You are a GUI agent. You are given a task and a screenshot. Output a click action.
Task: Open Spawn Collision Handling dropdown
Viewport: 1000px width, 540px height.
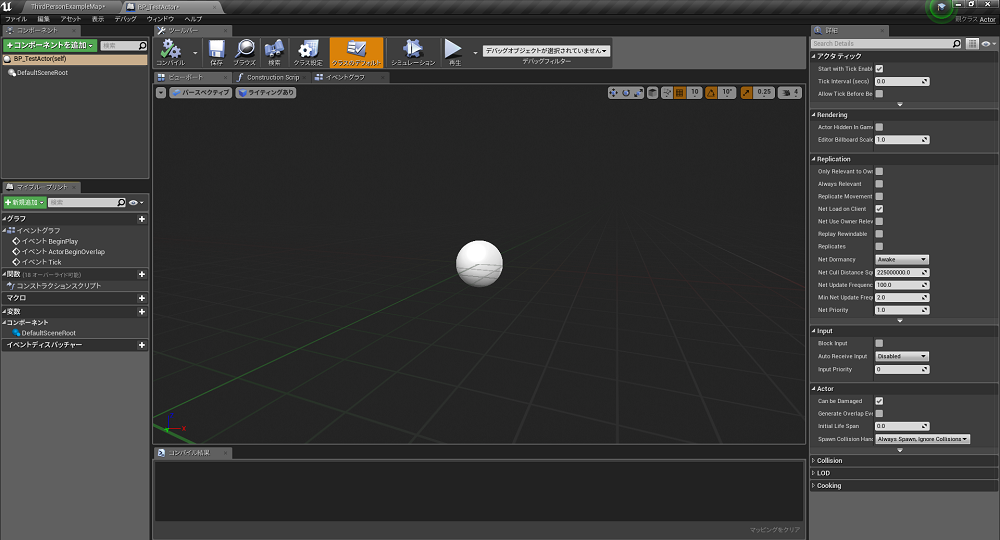(922, 439)
